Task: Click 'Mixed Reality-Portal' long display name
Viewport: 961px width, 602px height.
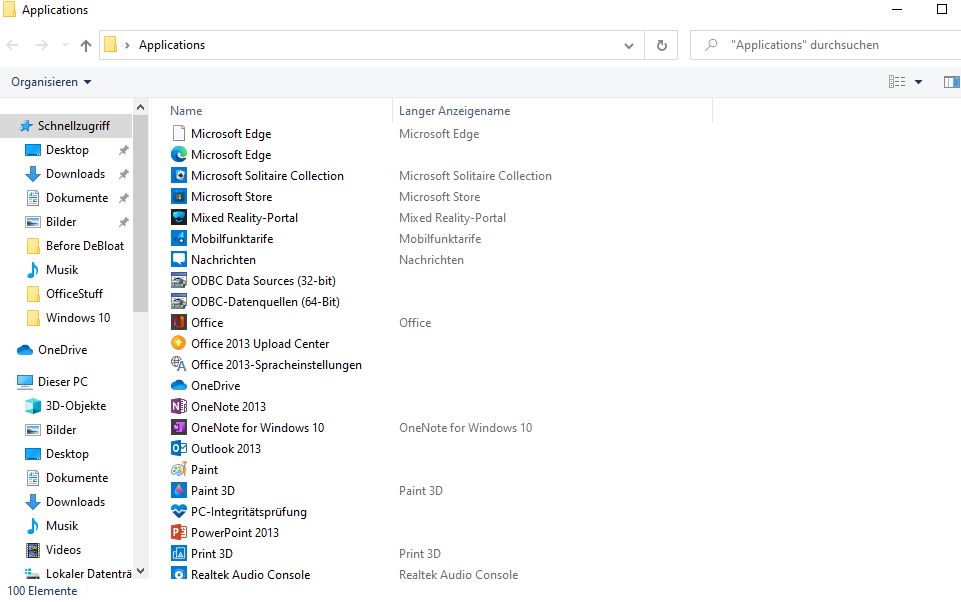Action: click(x=452, y=218)
